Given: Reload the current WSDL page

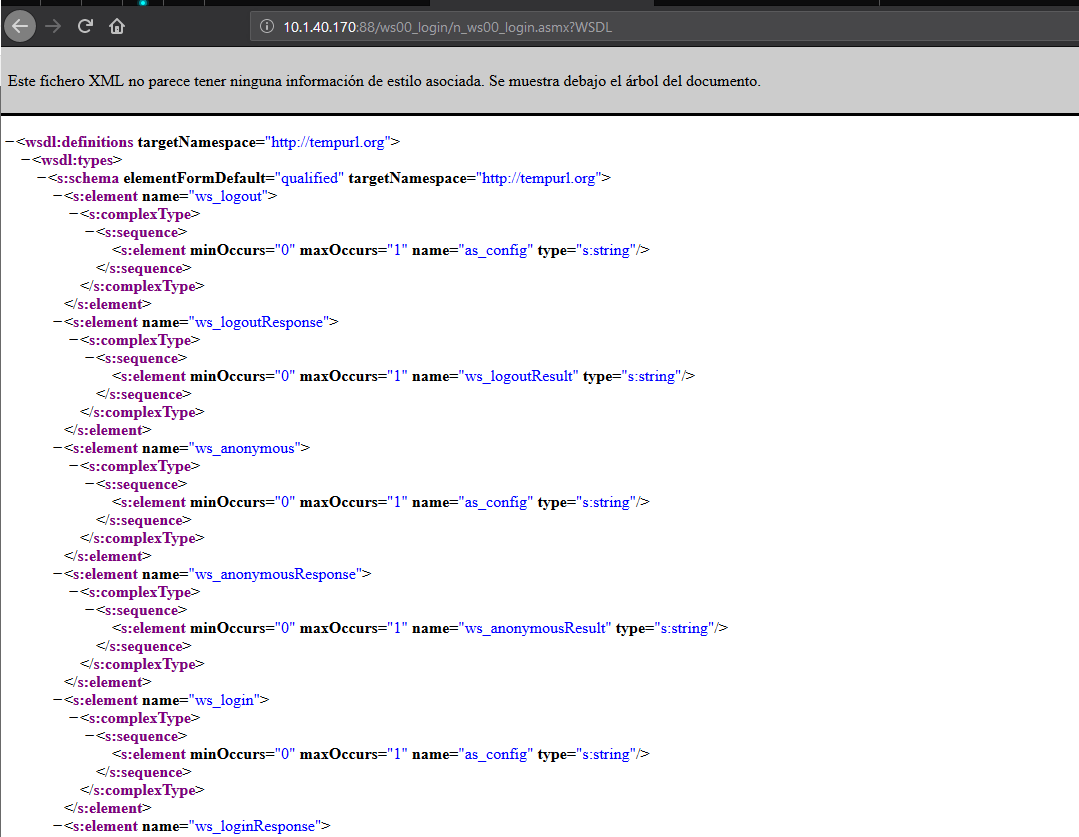Looking at the screenshot, I should 85,27.
